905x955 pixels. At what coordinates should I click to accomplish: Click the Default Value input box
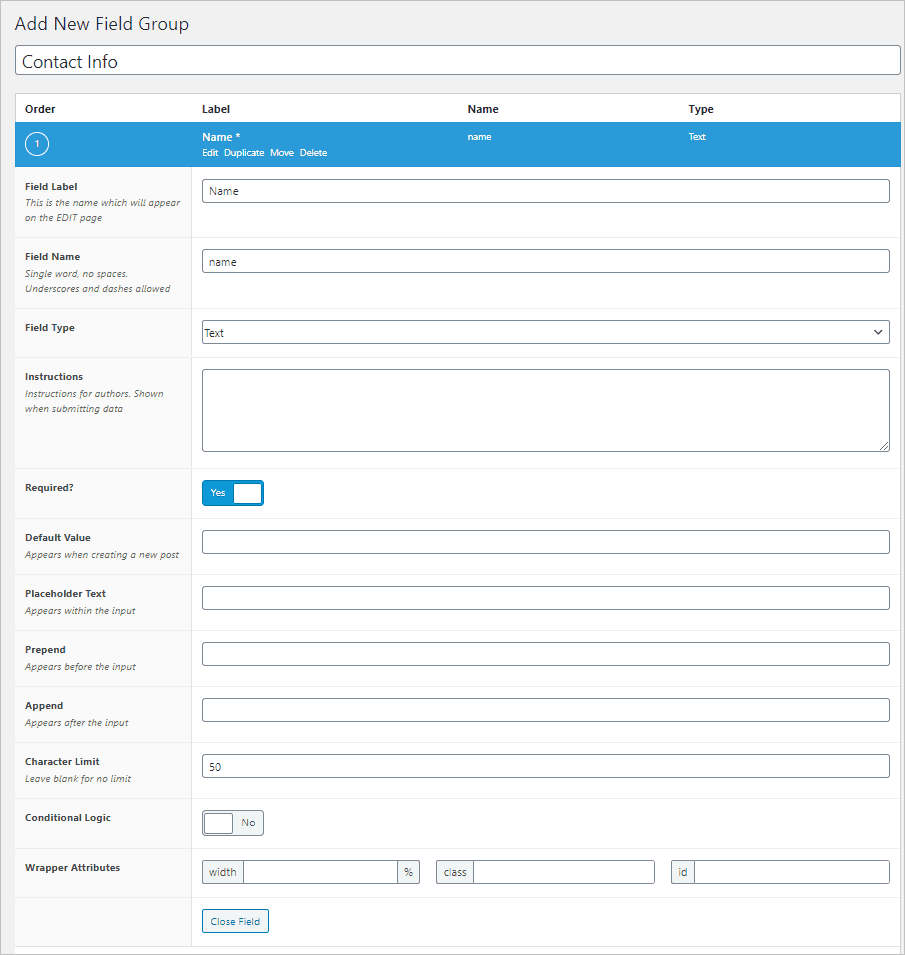point(545,542)
